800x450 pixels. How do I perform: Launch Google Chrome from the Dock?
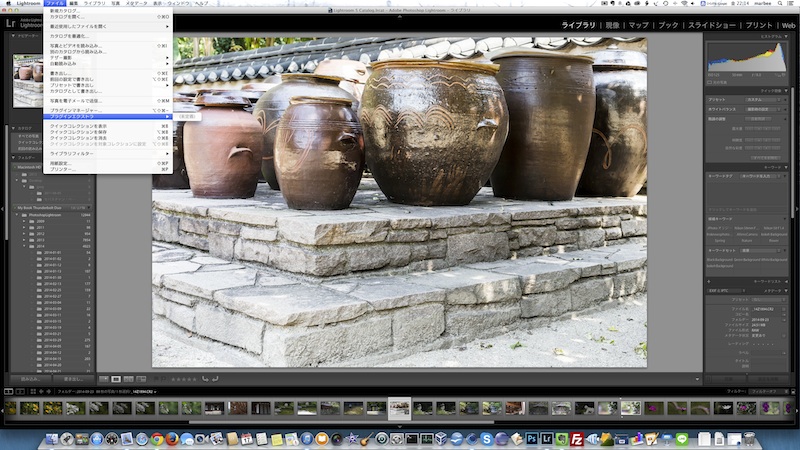(x=157, y=439)
